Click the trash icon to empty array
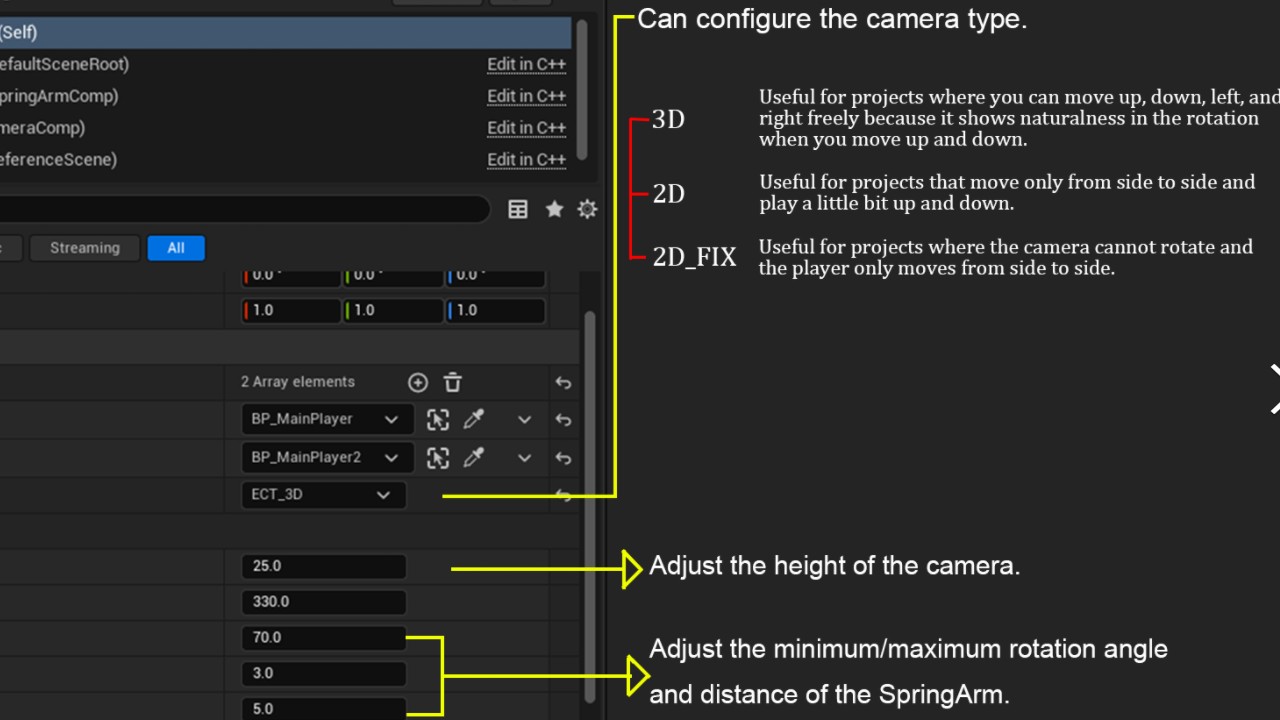 (x=453, y=383)
